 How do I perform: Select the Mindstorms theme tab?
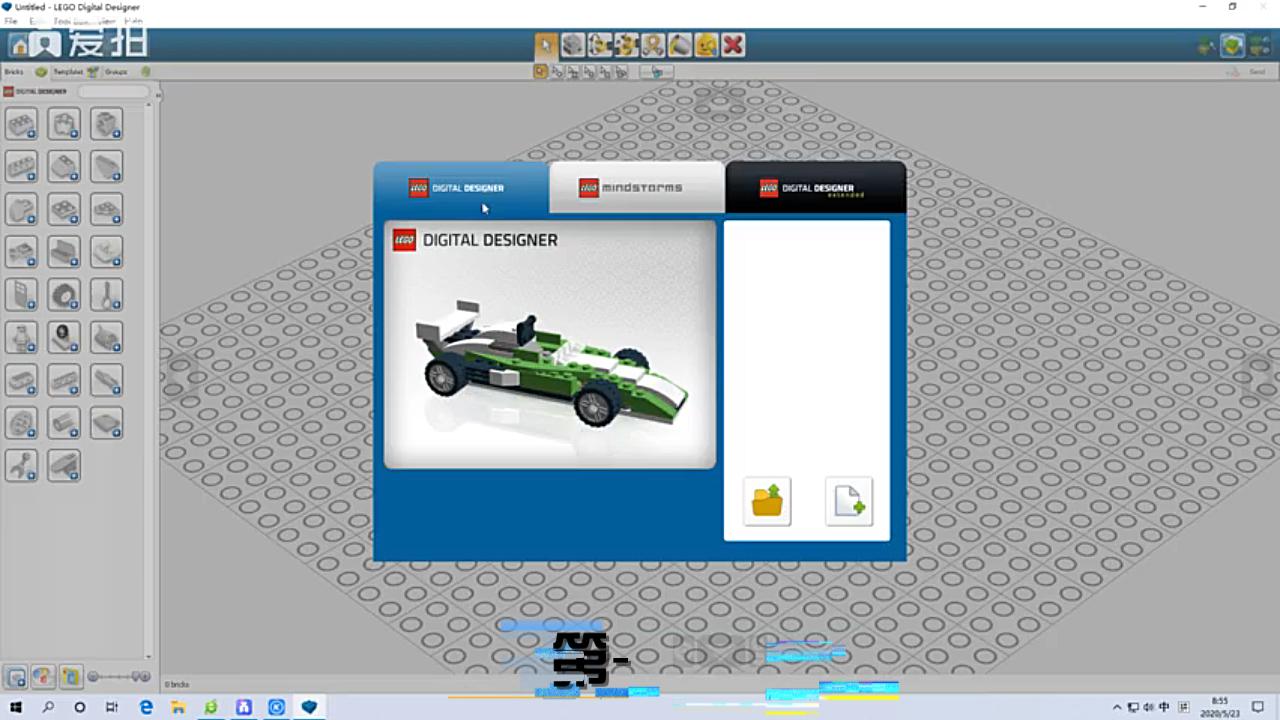click(x=637, y=187)
